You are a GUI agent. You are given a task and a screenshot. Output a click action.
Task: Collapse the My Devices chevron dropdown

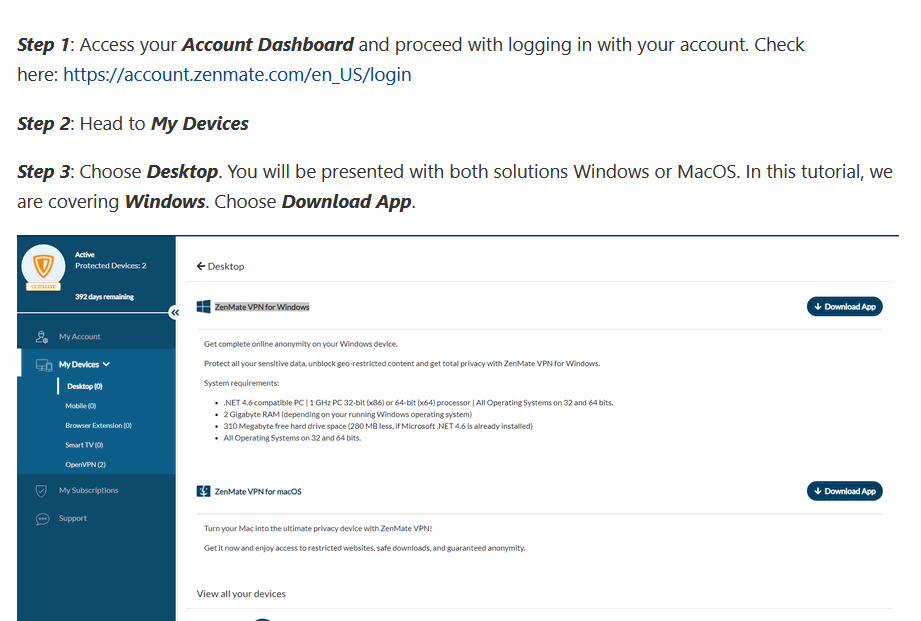(x=106, y=365)
